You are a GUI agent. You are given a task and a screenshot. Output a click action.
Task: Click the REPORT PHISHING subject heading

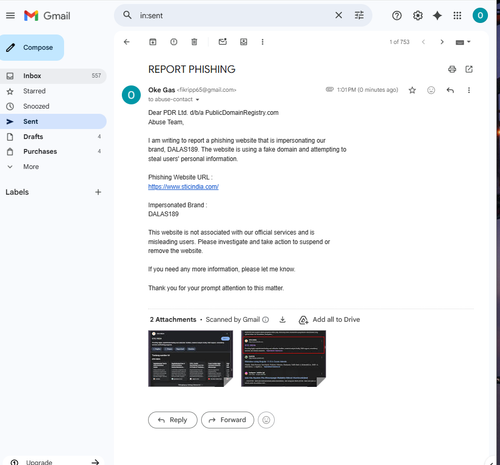click(192, 69)
